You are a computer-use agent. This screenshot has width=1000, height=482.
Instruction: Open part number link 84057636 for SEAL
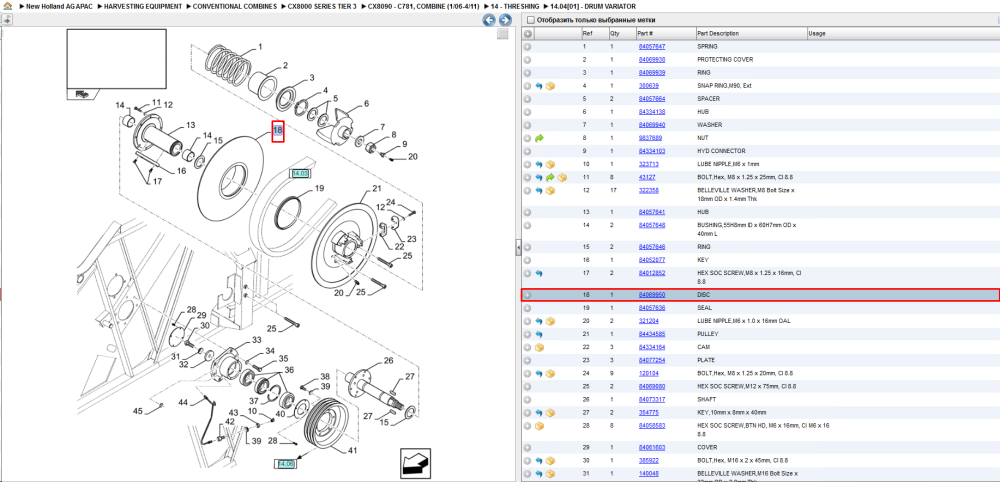652,308
